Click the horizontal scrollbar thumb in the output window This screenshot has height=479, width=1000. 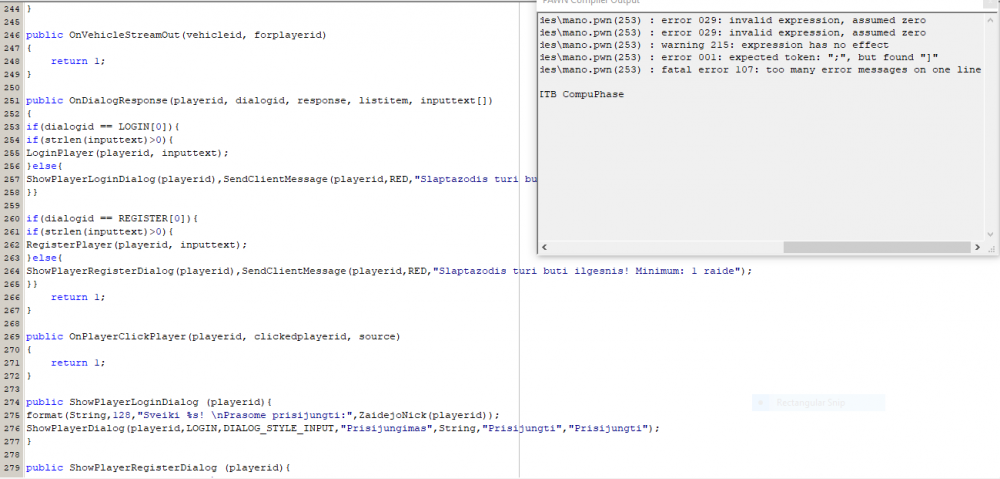click(x=877, y=247)
